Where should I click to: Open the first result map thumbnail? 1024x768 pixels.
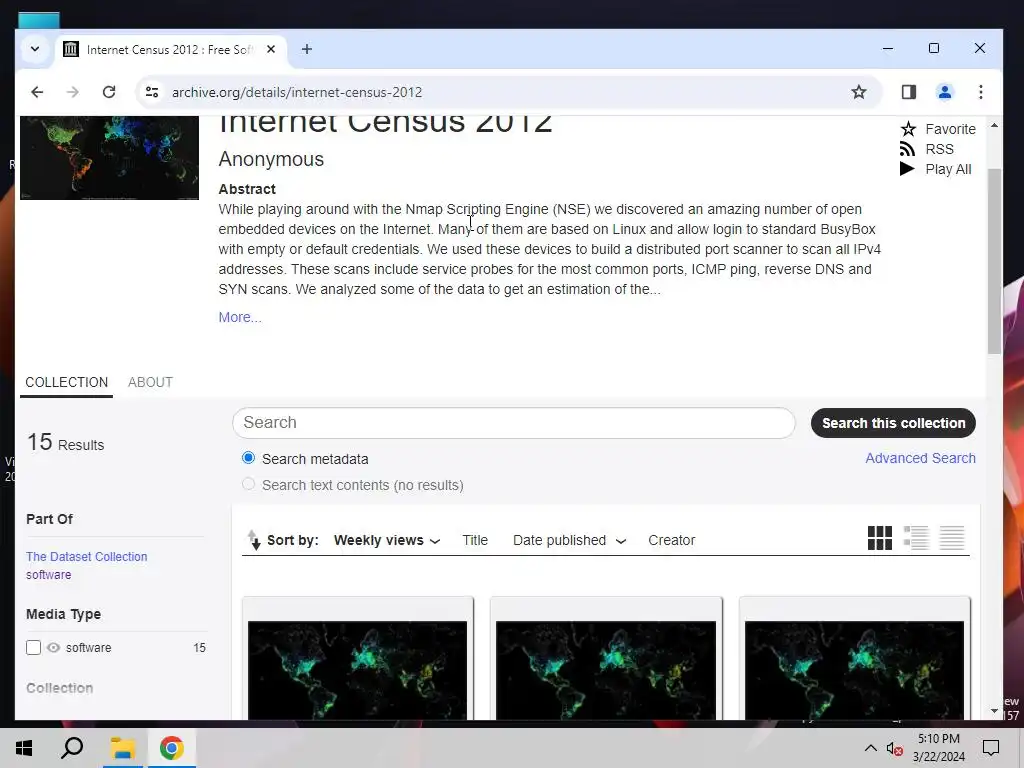(x=357, y=670)
